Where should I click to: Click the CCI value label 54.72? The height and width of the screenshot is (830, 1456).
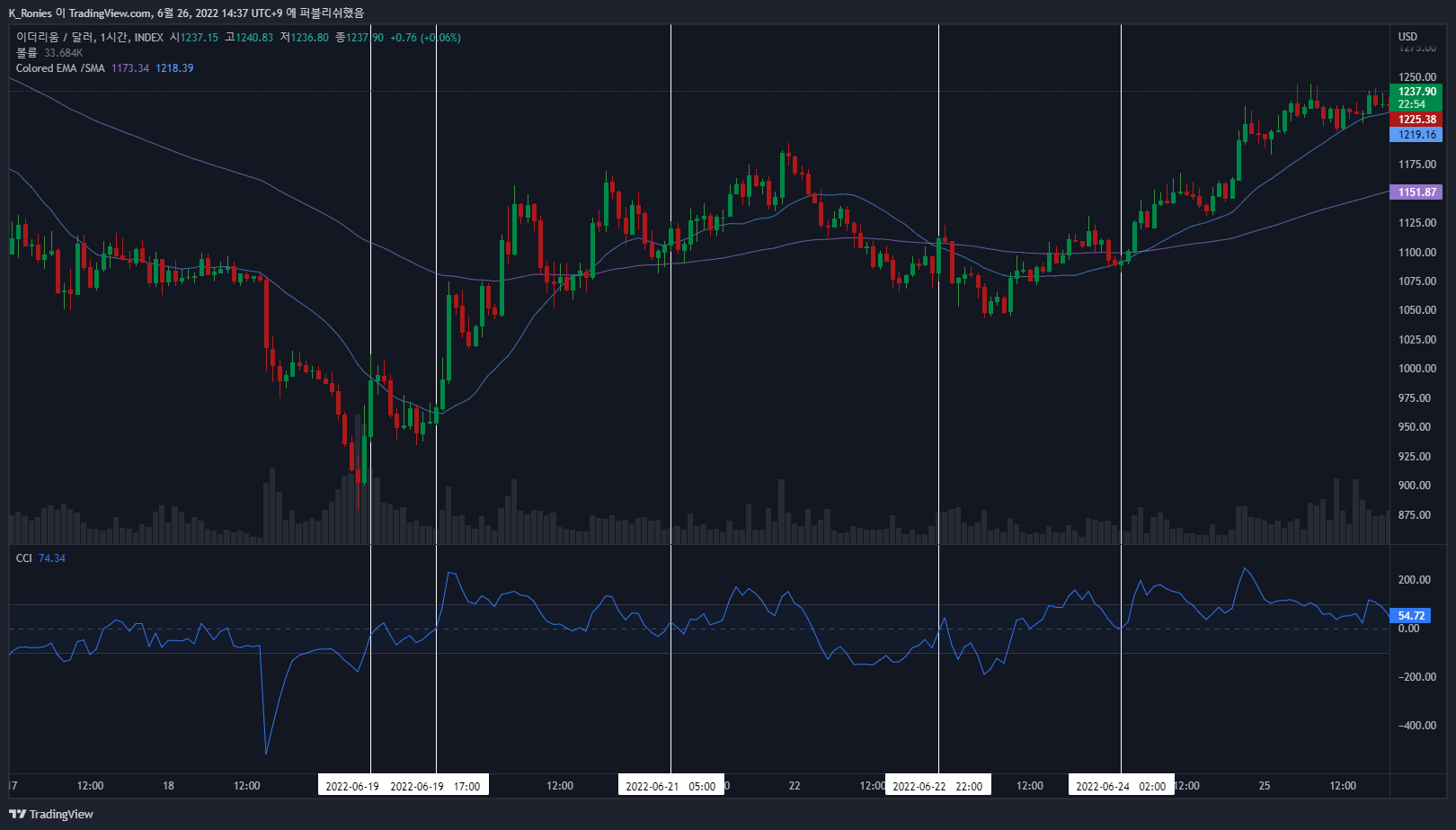tap(1410, 615)
